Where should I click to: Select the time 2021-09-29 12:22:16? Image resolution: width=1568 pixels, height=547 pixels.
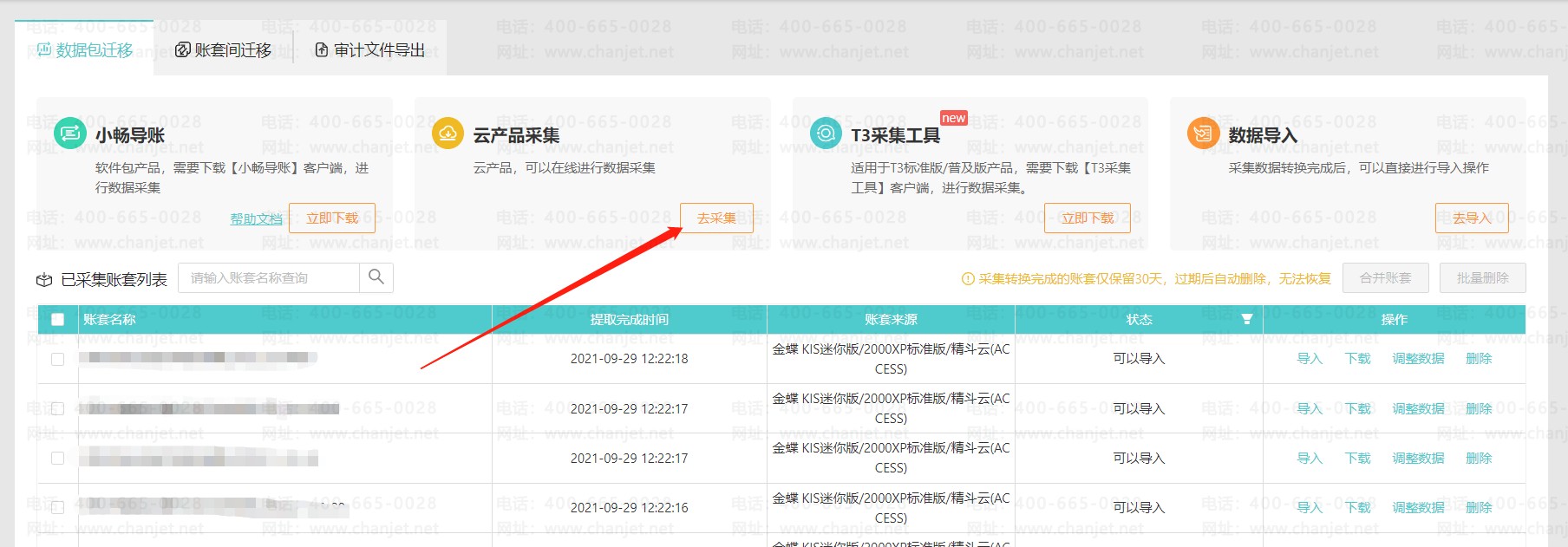point(630,508)
